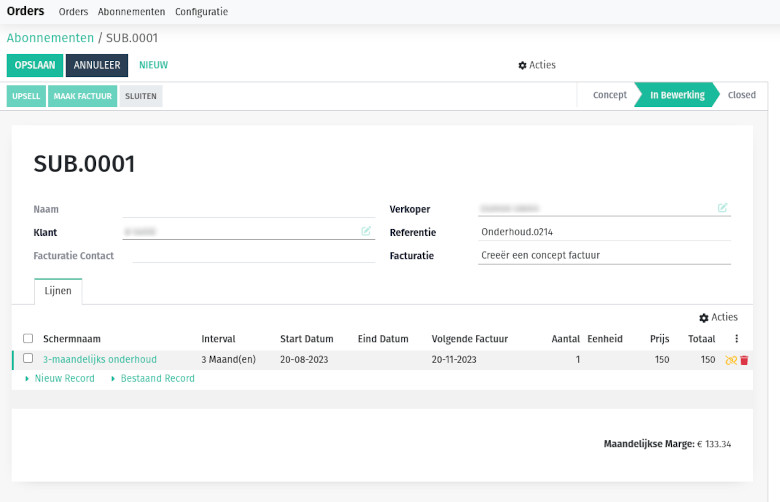Screen dimensions: 780x502
Task: Set status to Closed
Action: click(x=741, y=95)
